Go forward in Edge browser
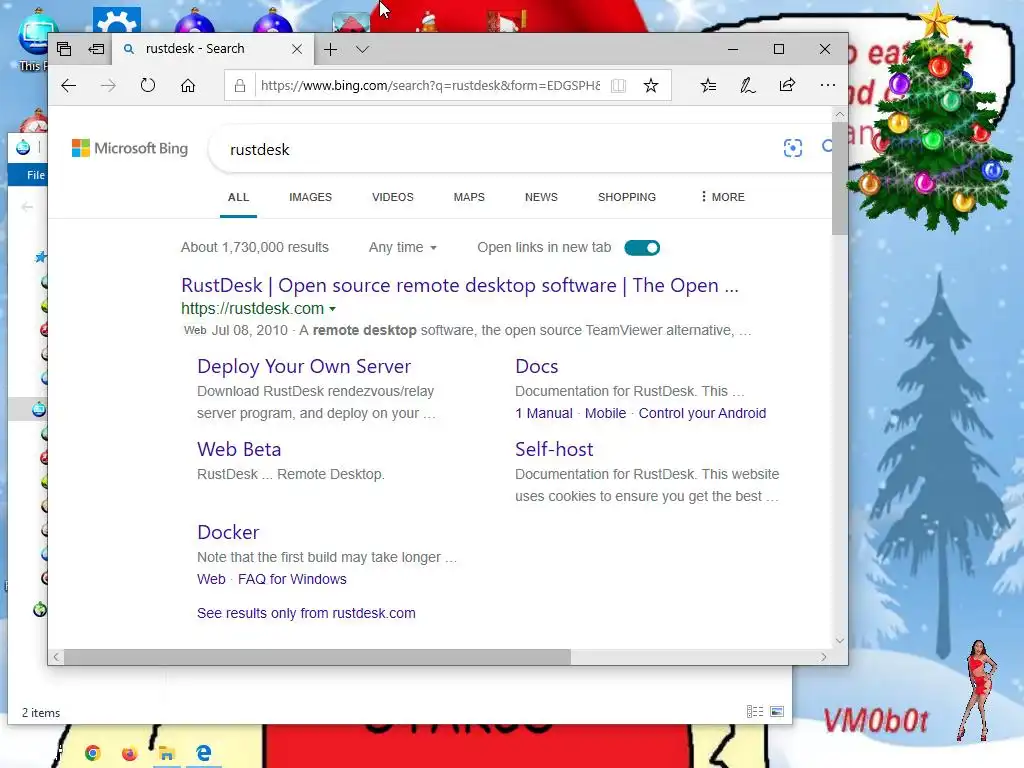 coord(108,86)
